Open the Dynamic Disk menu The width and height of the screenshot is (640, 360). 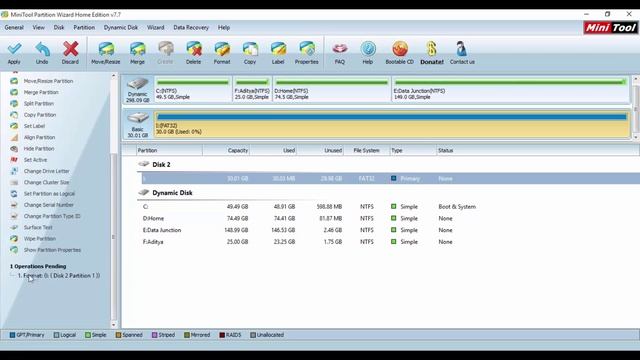(x=120, y=27)
